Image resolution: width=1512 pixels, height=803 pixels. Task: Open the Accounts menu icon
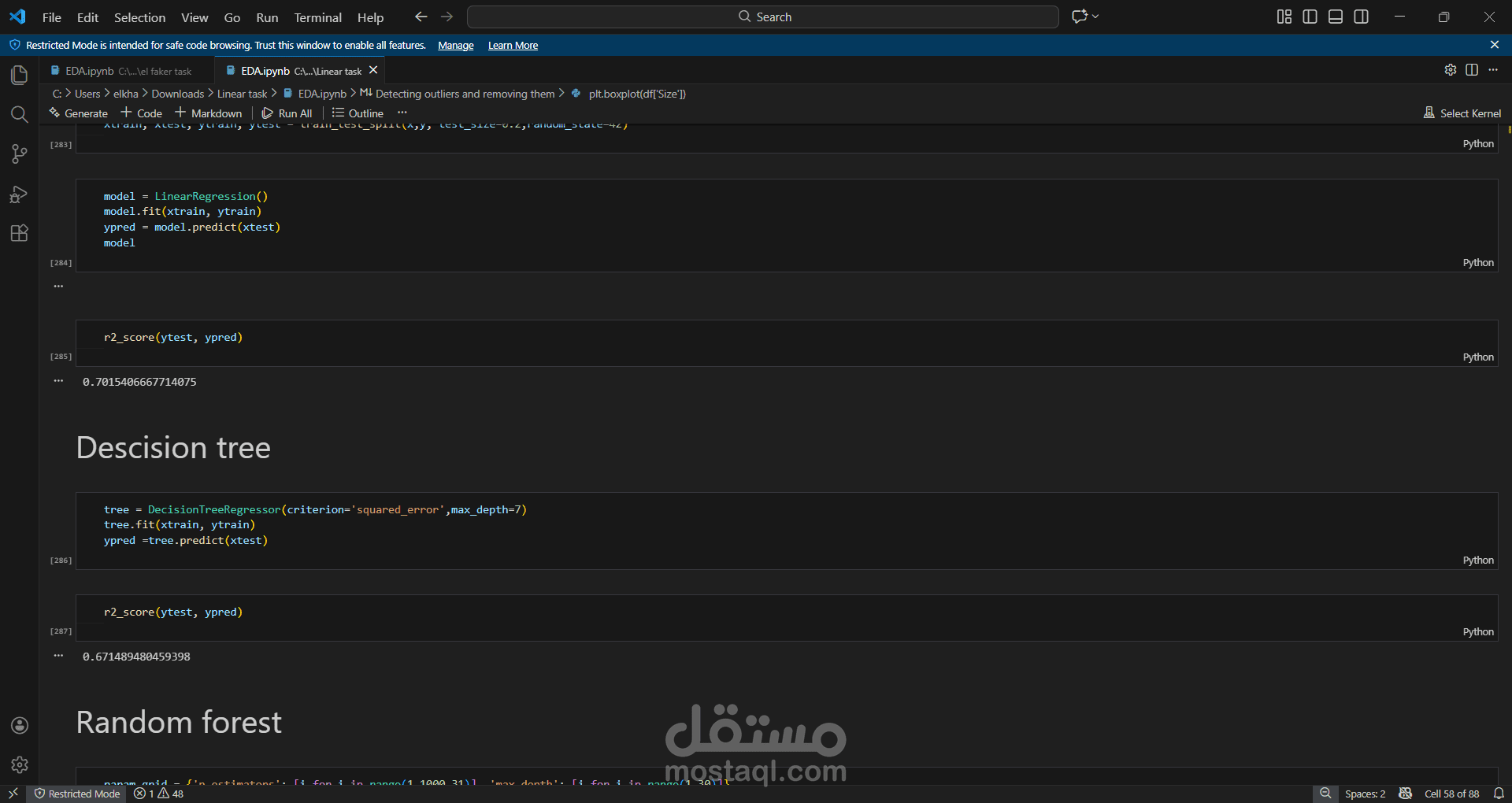(x=20, y=725)
